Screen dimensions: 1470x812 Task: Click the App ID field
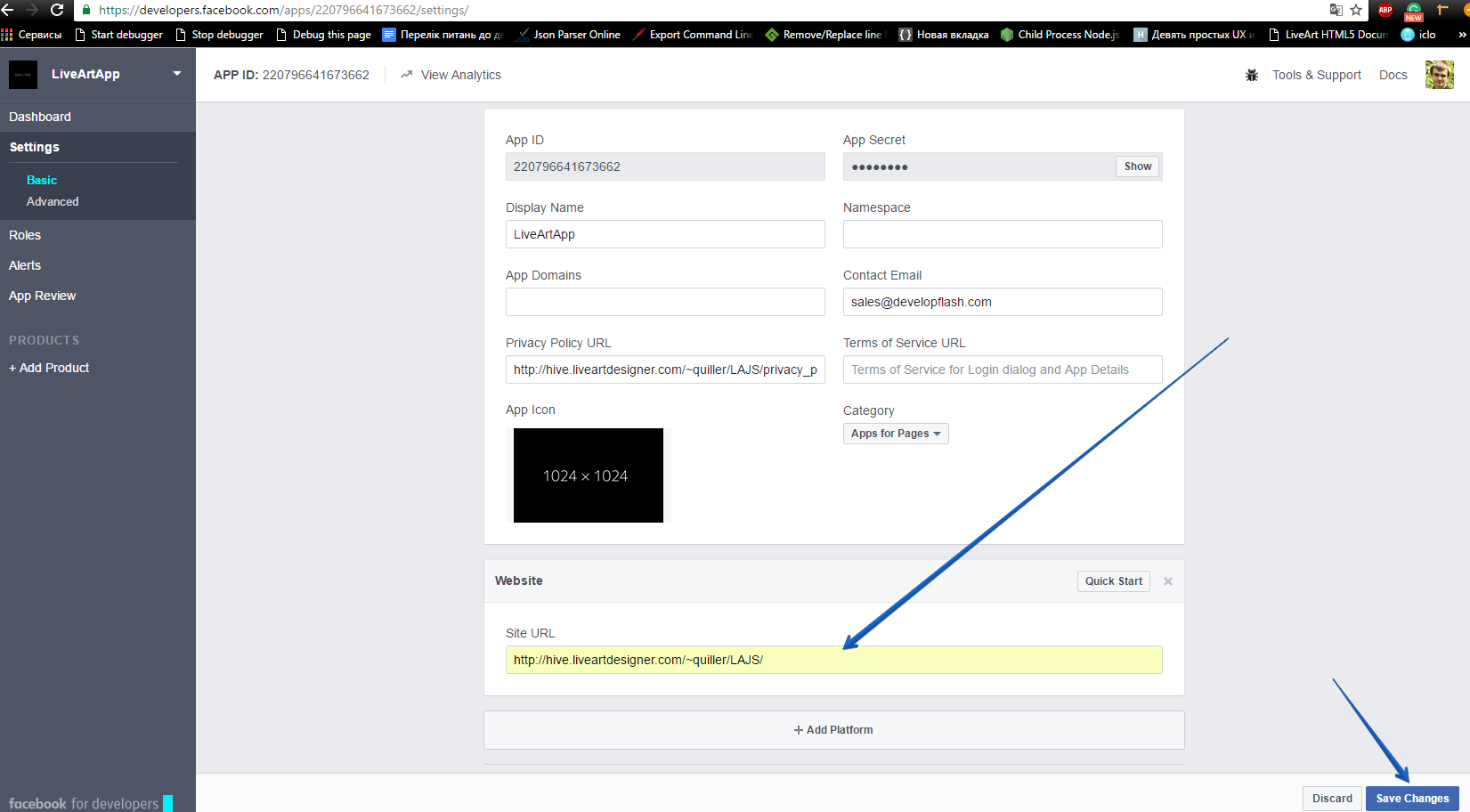click(x=665, y=166)
